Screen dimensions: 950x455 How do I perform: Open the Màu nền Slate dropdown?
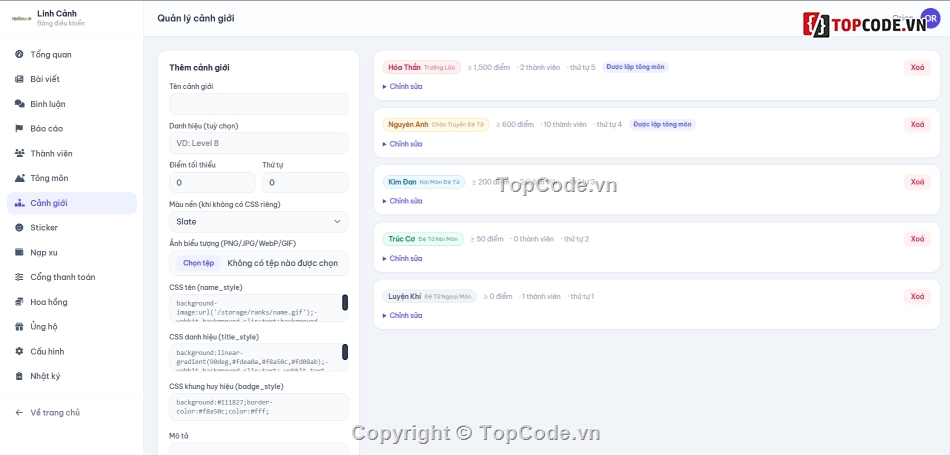(259, 222)
